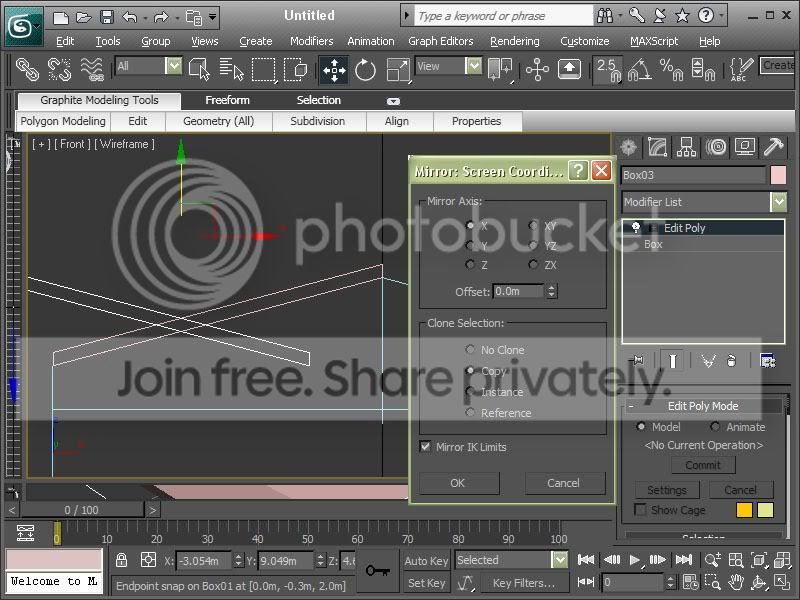
Task: Toggle Percent Snap
Action: tap(671, 69)
